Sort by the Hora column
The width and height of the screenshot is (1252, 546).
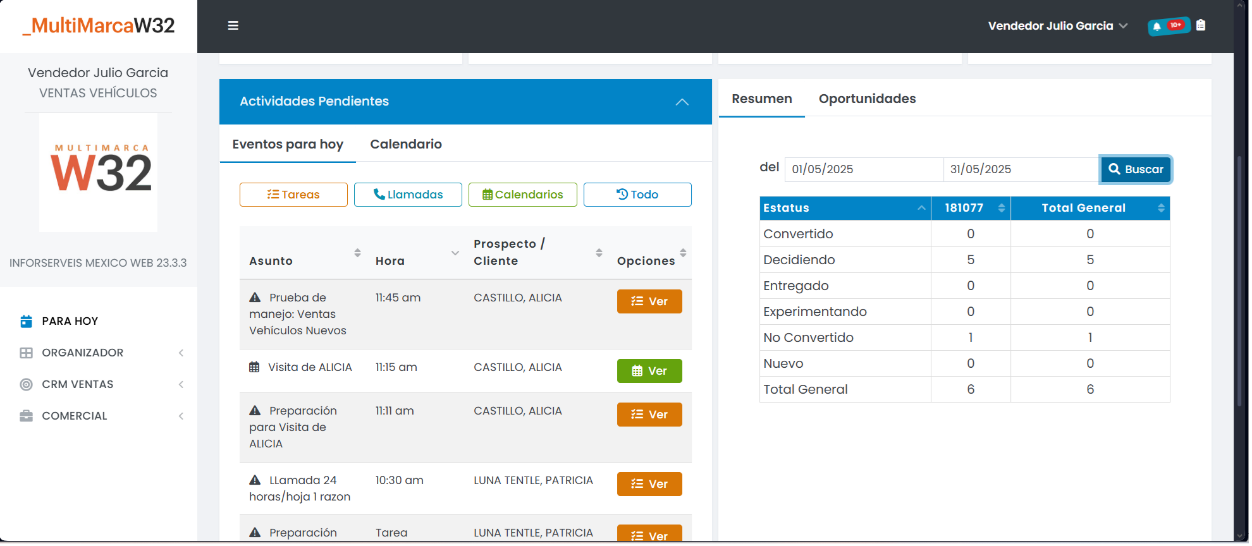click(455, 253)
